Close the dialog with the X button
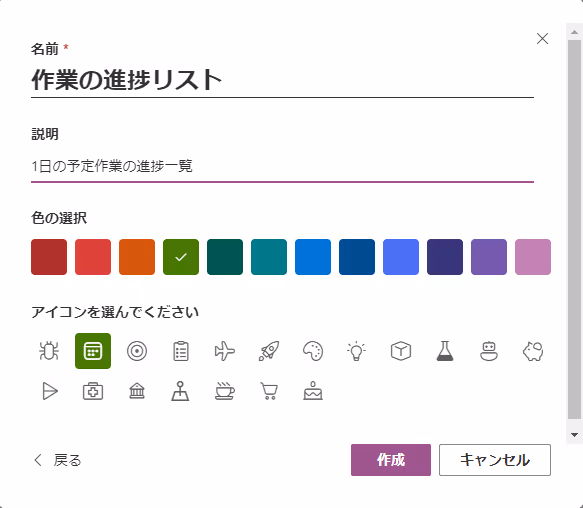The height and width of the screenshot is (508, 583). (542, 38)
